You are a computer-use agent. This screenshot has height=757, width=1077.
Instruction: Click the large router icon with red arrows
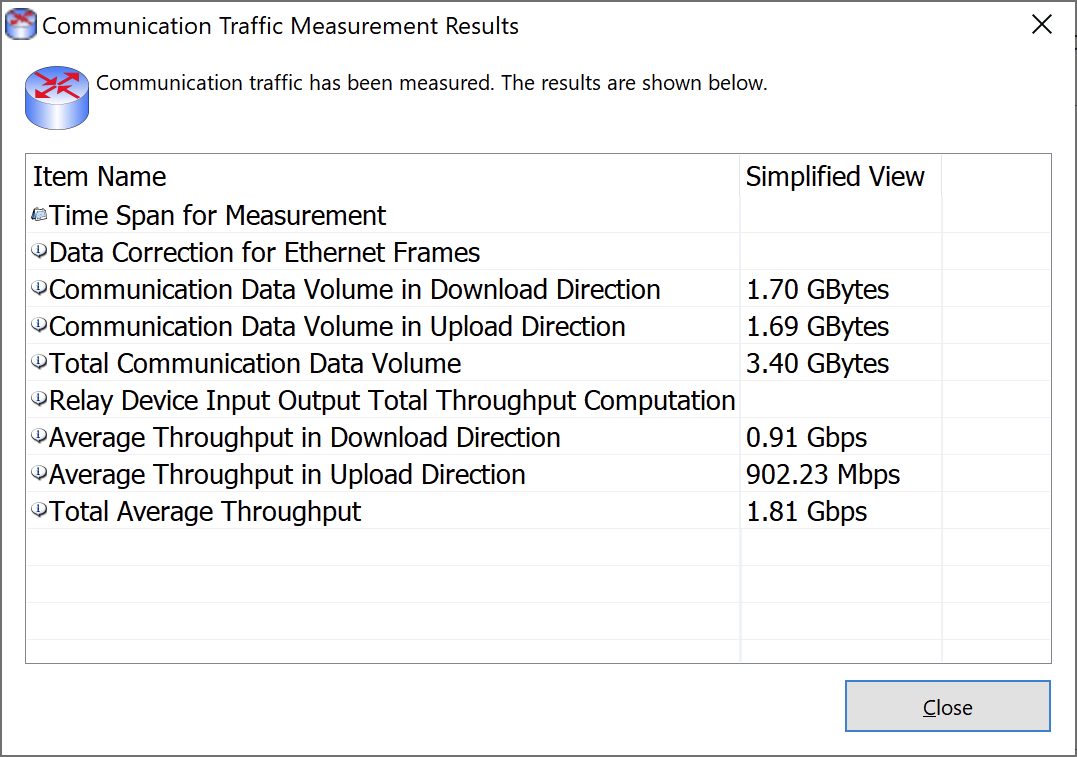pos(56,98)
